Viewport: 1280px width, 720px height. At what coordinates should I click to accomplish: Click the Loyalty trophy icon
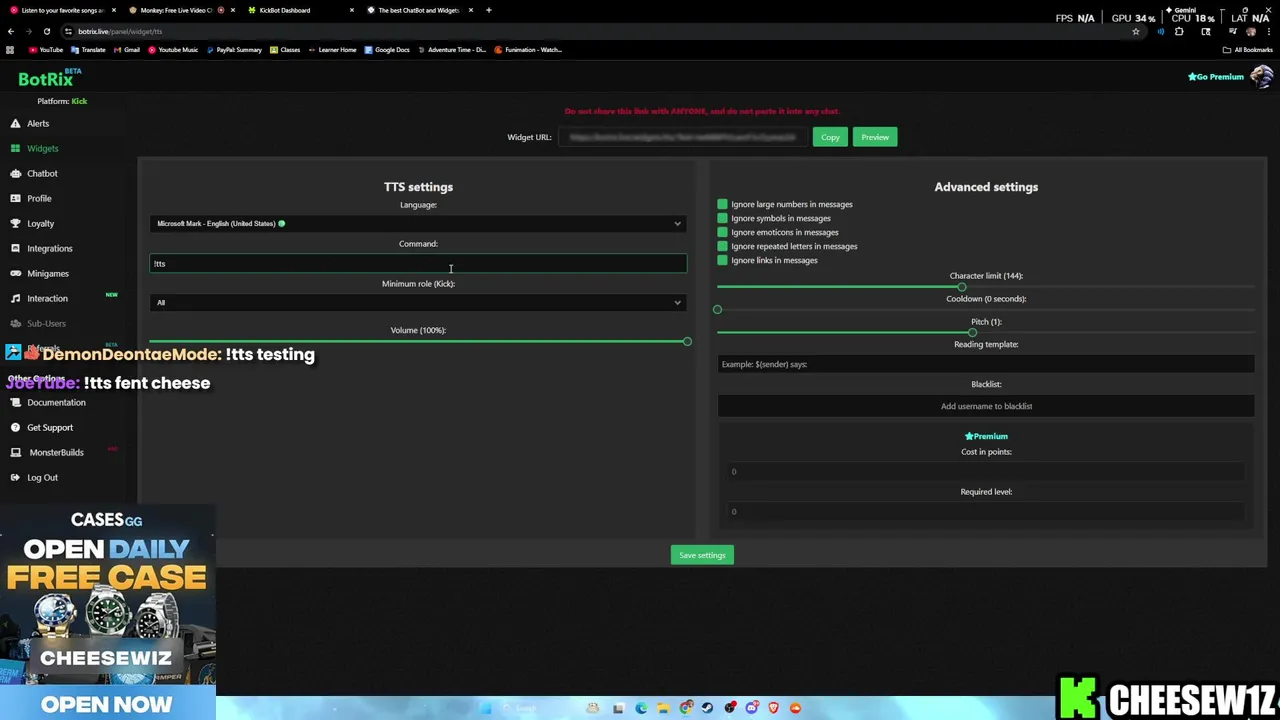coord(15,224)
